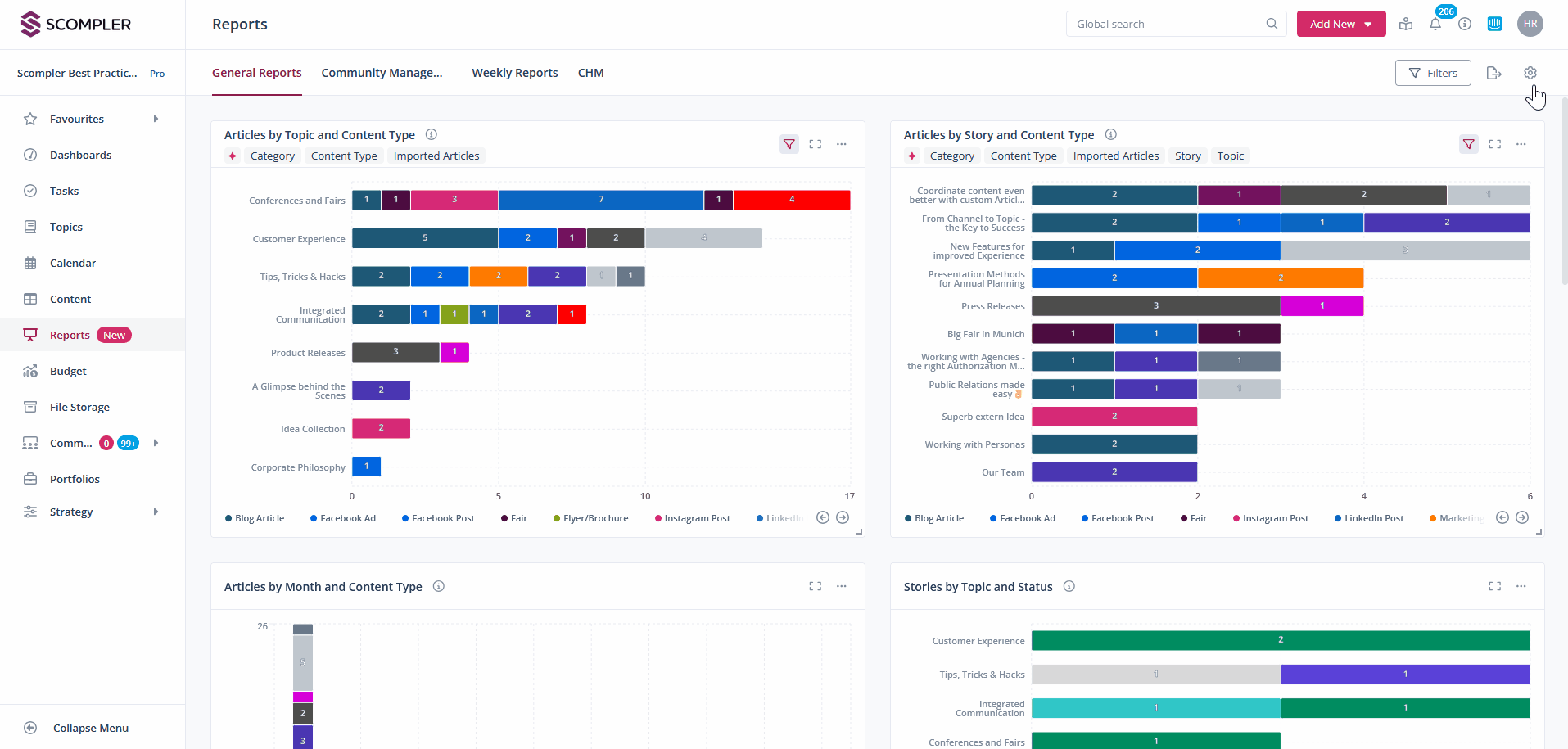1568x749 pixels.
Task: Open more options for Articles by Story chart
Action: pyautogui.click(x=1521, y=144)
